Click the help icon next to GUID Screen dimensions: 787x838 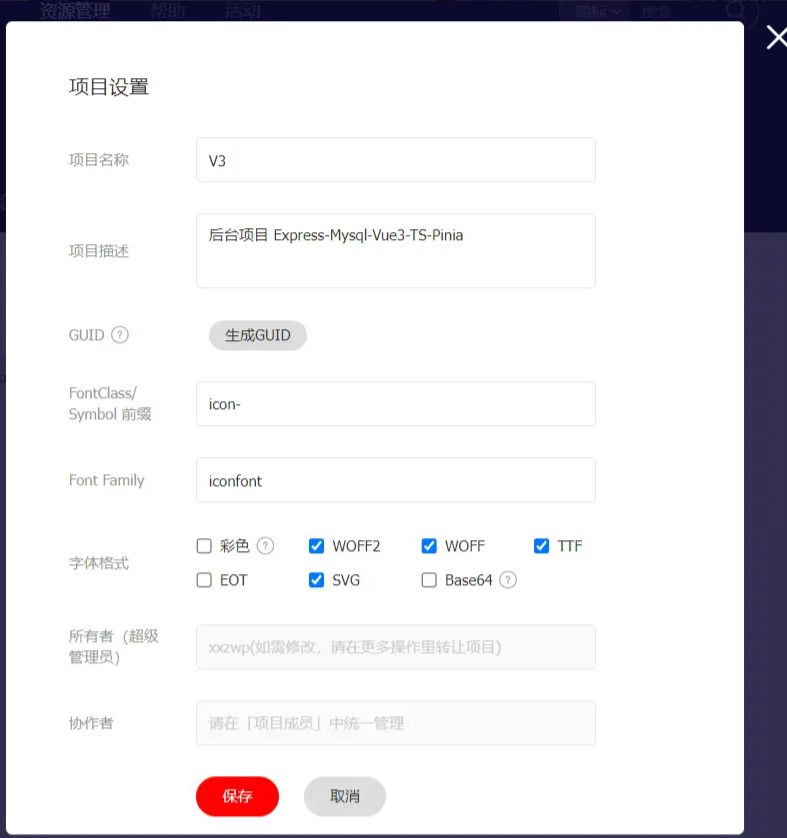pos(120,335)
